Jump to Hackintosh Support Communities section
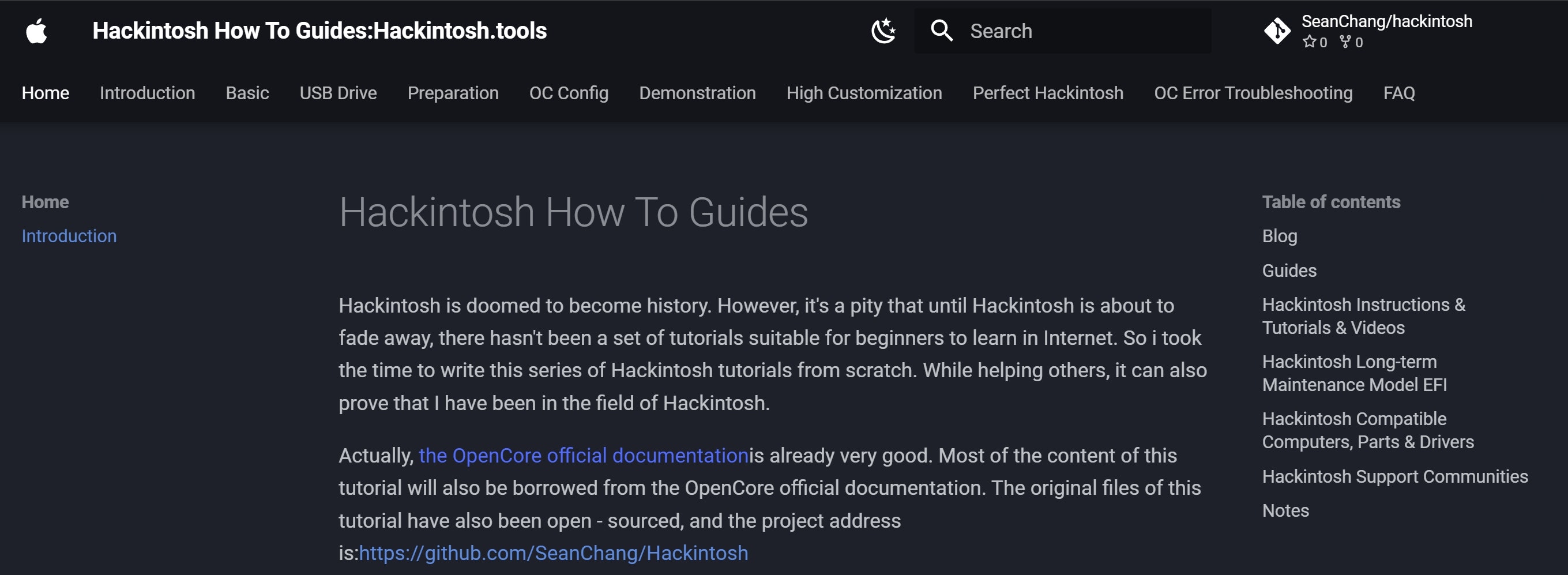 (x=1395, y=476)
